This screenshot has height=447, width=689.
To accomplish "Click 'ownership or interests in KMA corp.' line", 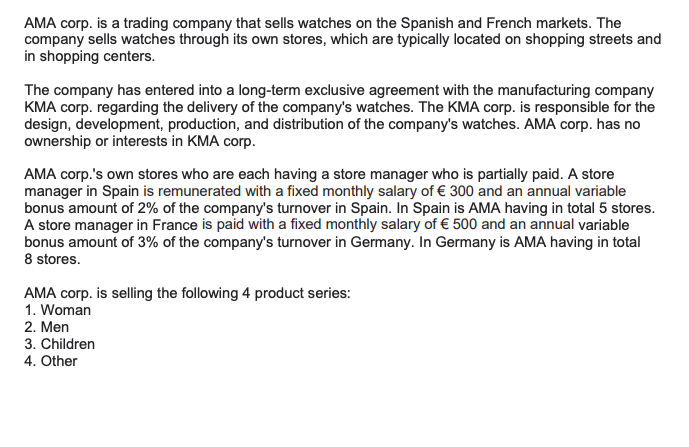I will (x=140, y=142).
